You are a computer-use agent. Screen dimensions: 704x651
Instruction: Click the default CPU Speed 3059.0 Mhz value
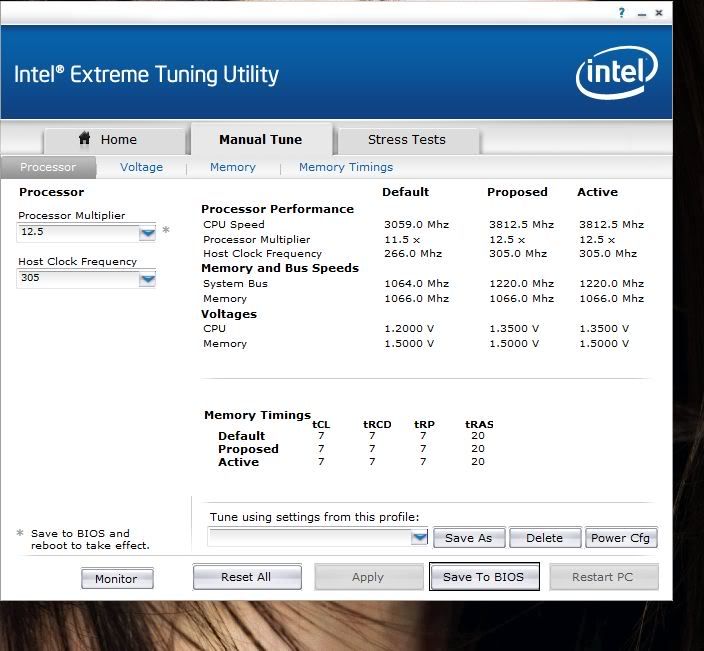416,224
